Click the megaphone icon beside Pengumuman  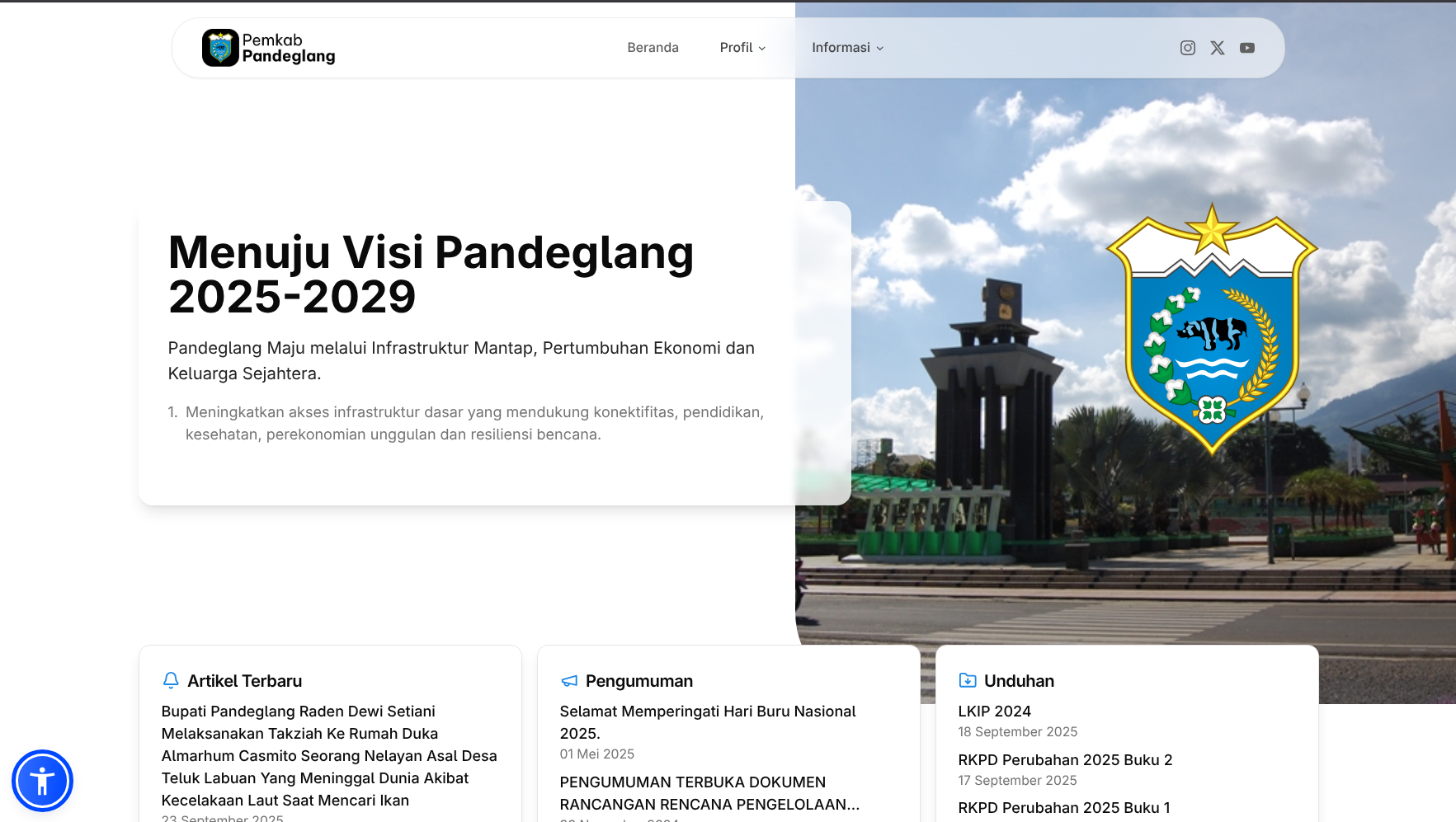[x=568, y=680]
